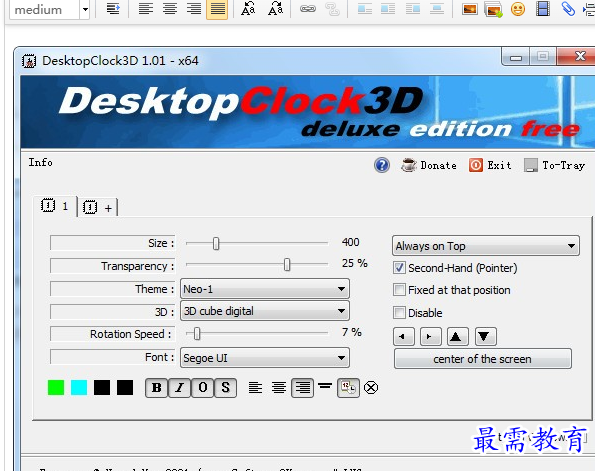Insert a video with the film strip icon
This screenshot has height=471, width=595.
(x=543, y=9)
